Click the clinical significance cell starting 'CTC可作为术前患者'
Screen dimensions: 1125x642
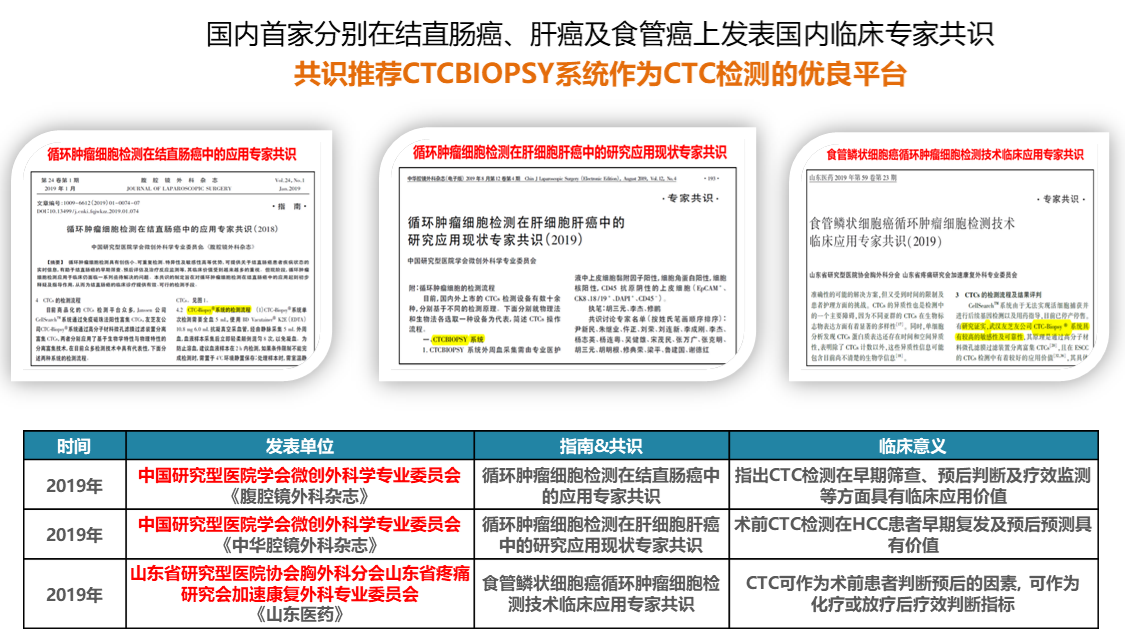913,594
